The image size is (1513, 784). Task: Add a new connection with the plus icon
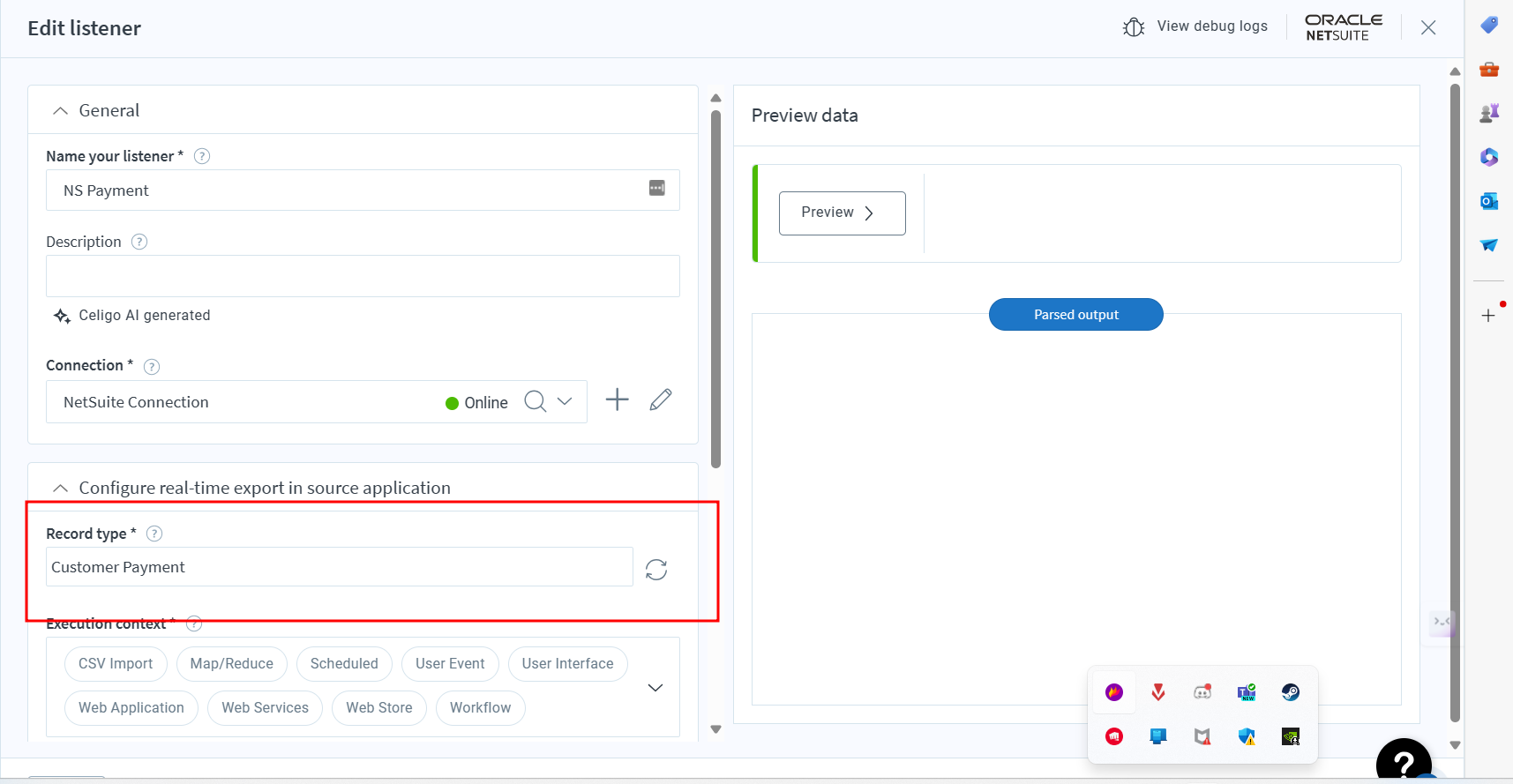point(617,400)
